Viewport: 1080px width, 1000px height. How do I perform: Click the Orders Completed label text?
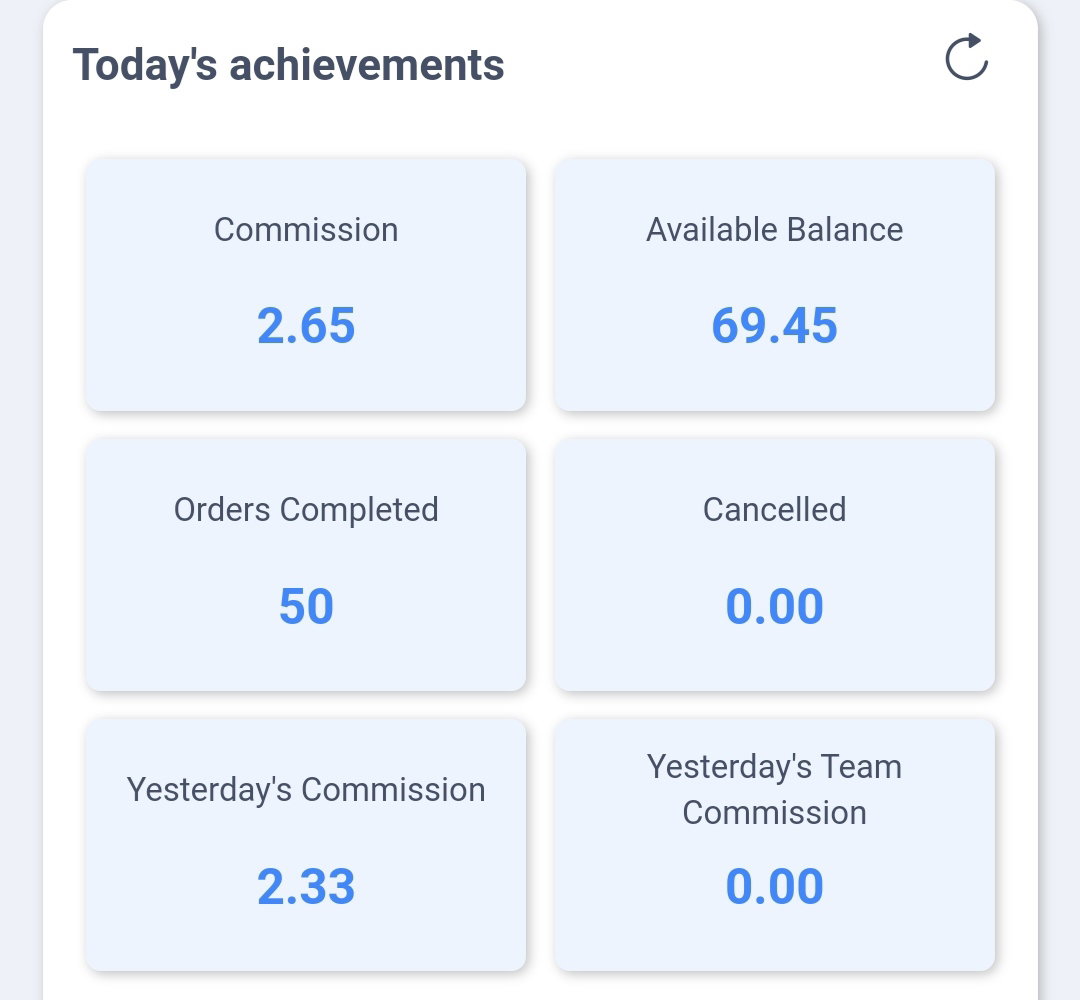click(306, 510)
